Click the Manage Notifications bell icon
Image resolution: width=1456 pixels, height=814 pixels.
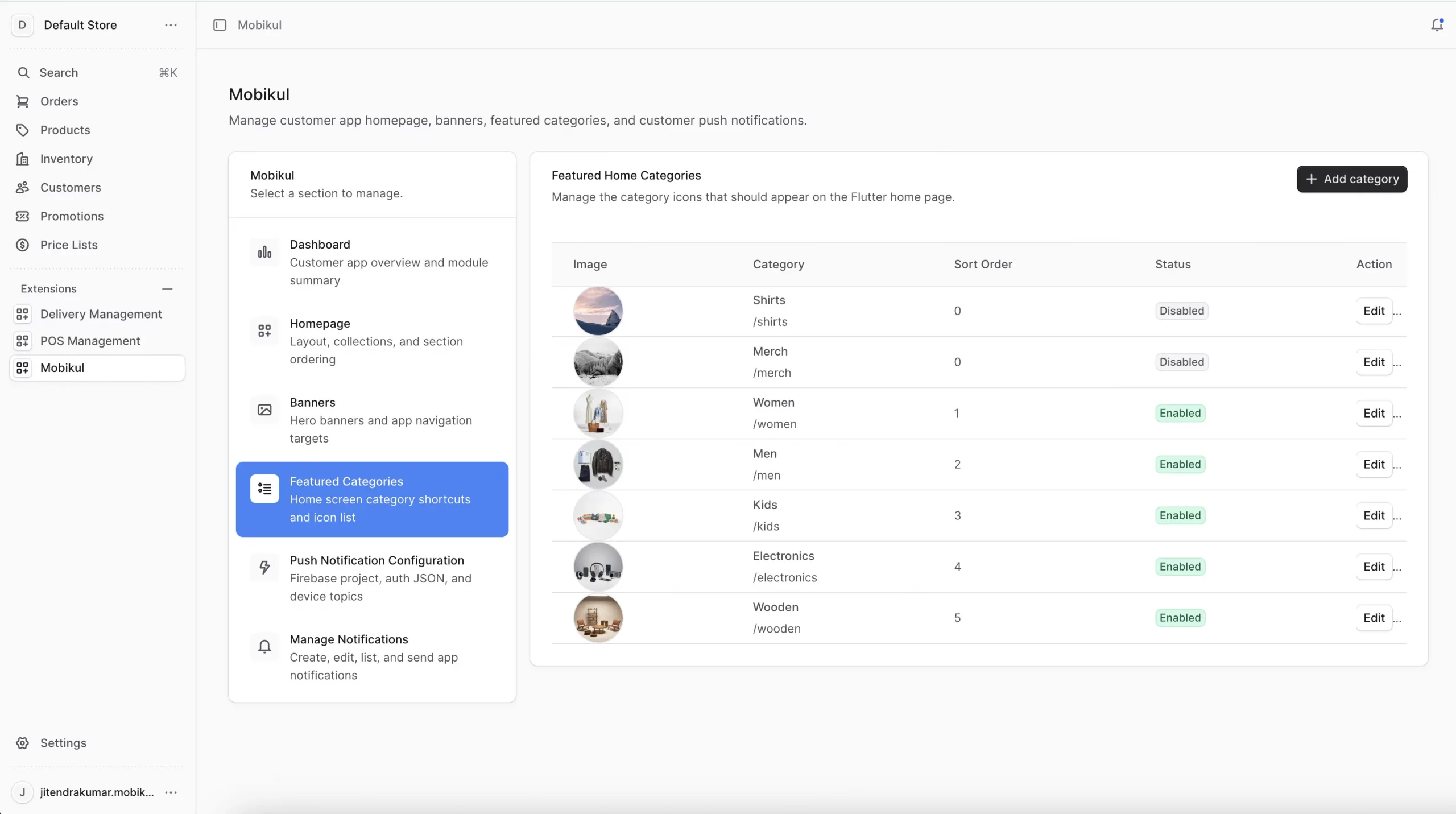(x=264, y=646)
